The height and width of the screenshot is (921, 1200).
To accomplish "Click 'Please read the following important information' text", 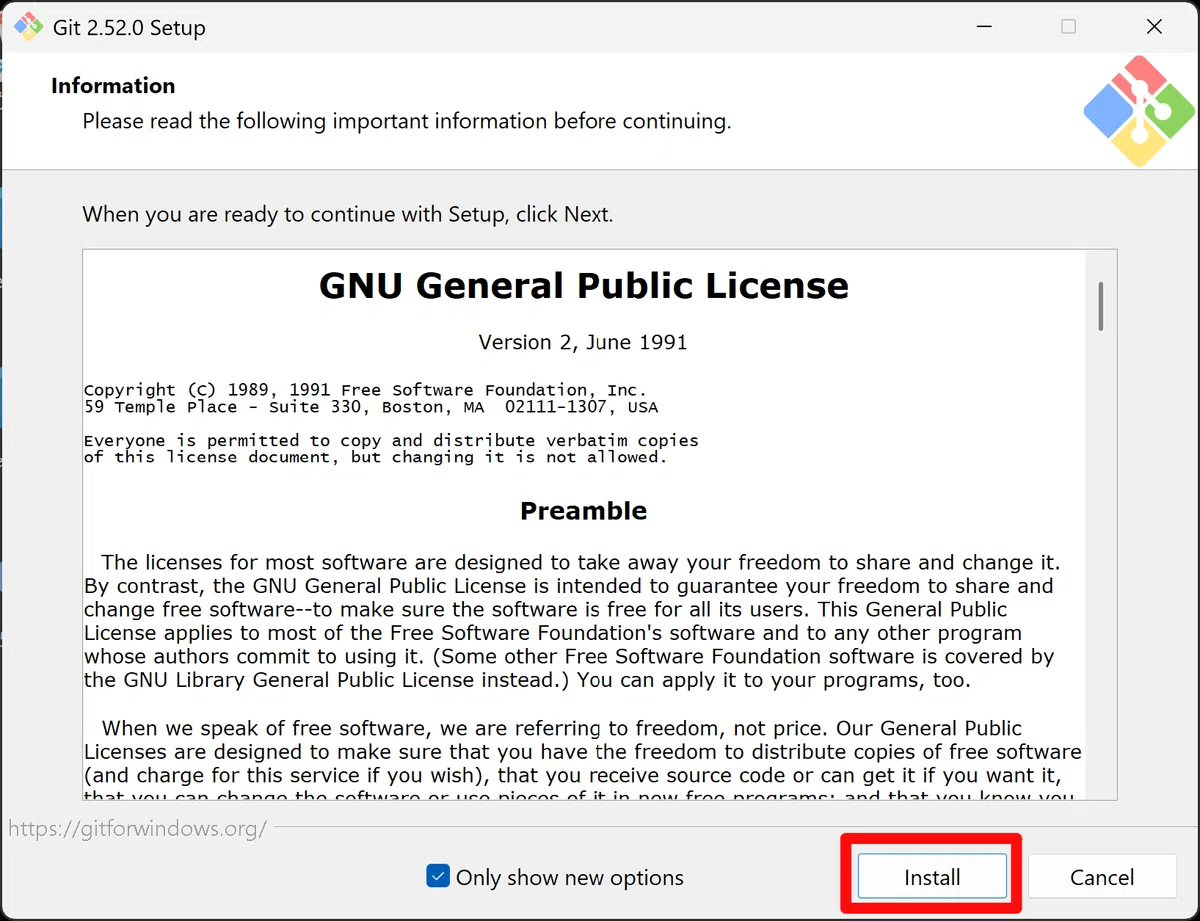I will tap(407, 121).
